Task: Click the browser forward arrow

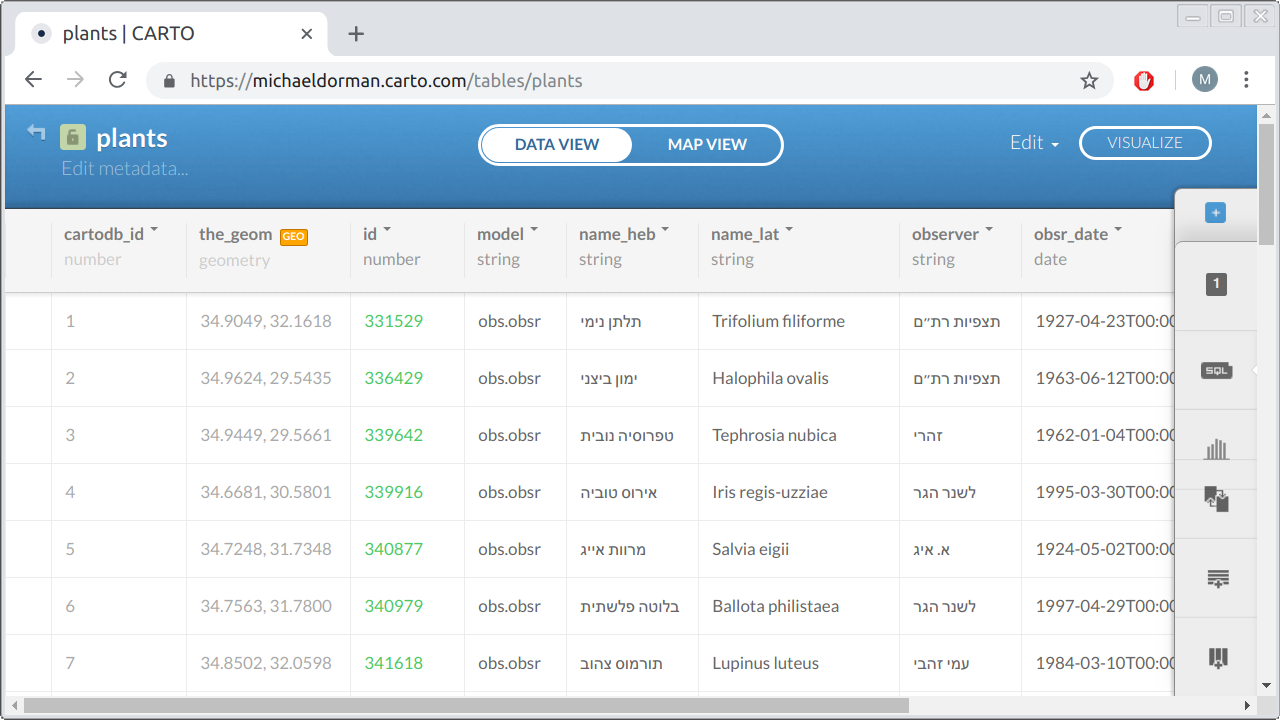Action: click(75, 80)
